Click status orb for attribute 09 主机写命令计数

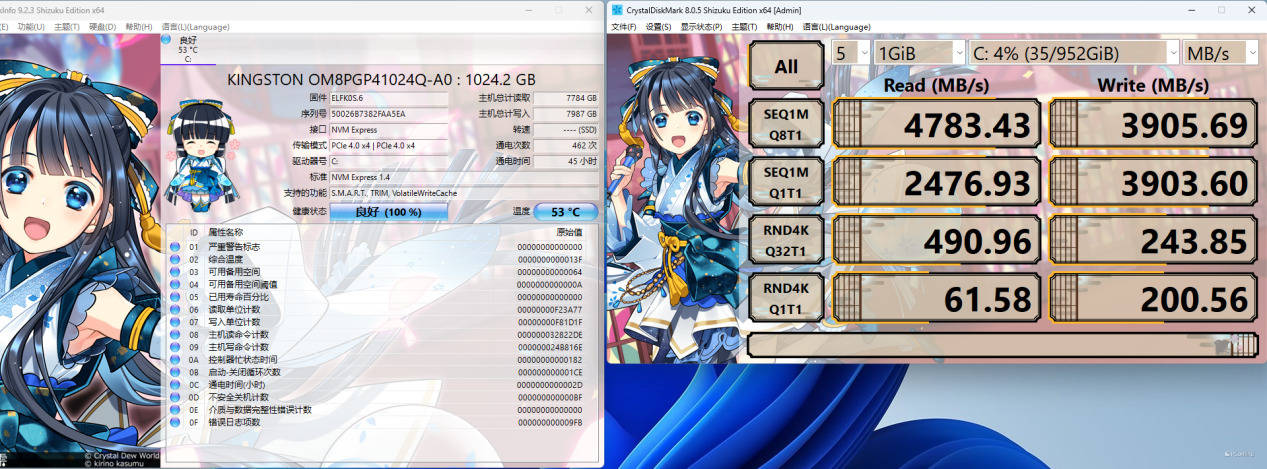click(174, 347)
